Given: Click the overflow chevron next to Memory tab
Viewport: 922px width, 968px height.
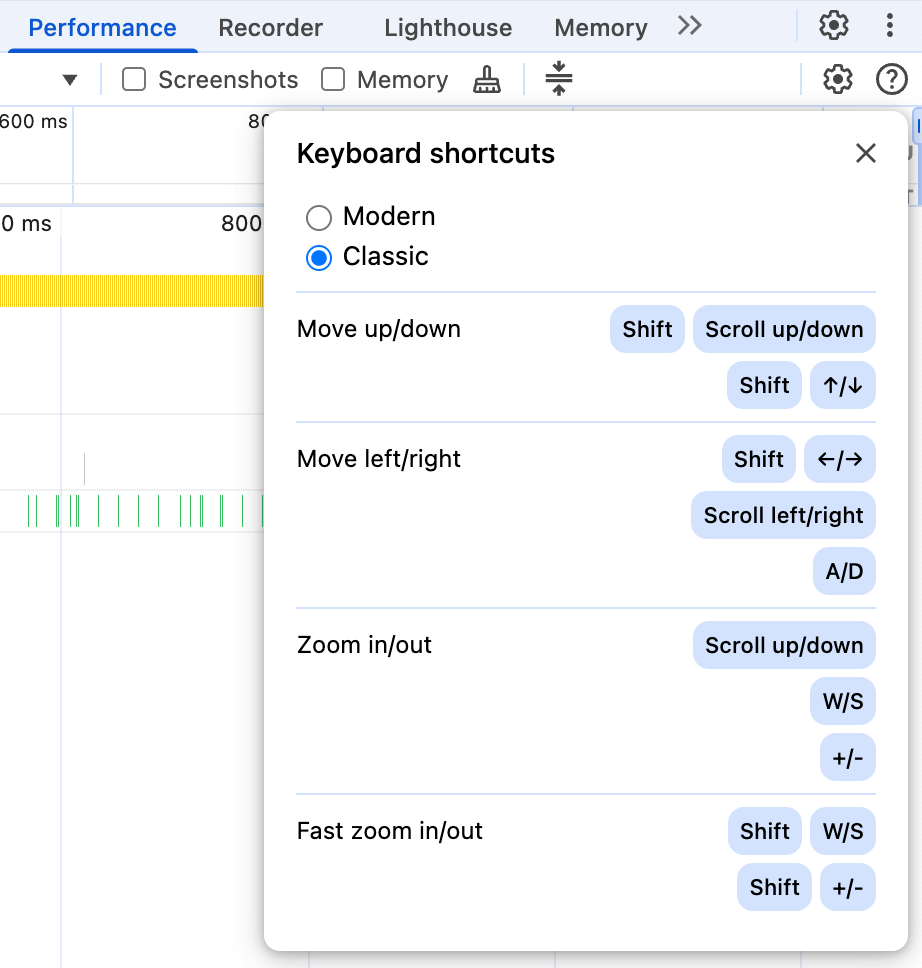Looking at the screenshot, I should click(688, 27).
